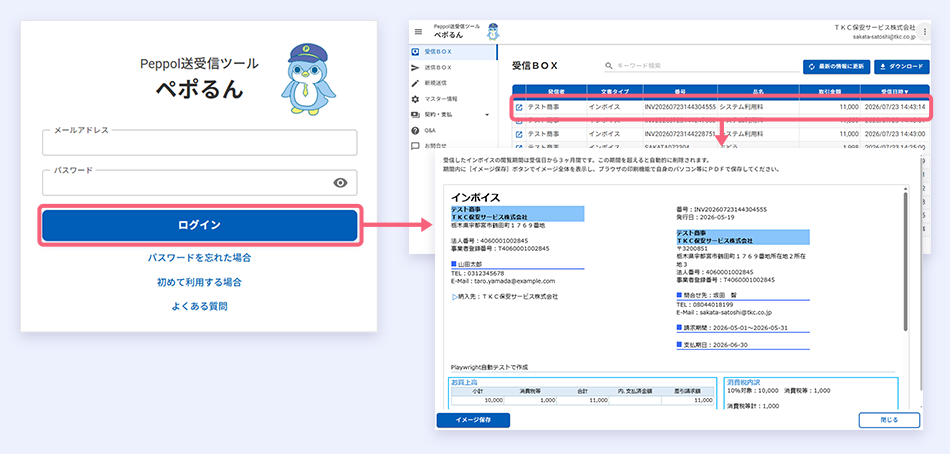
Task: Focus the メールアドレス input field
Action: pyautogui.click(x=200, y=142)
